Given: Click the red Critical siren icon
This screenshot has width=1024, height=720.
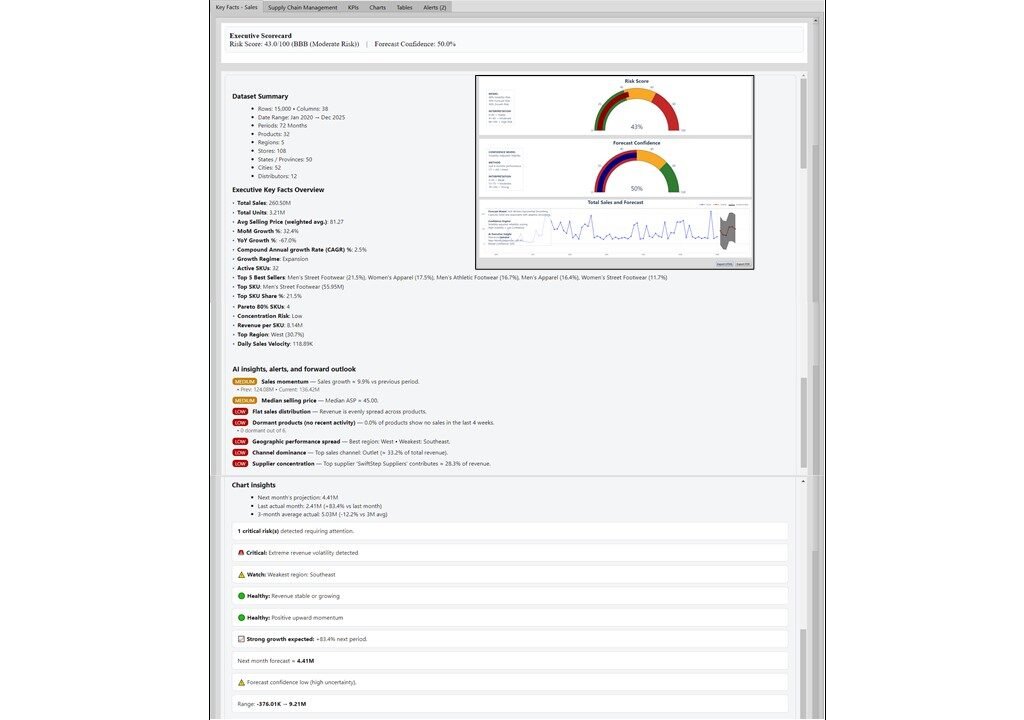Looking at the screenshot, I should [x=241, y=553].
